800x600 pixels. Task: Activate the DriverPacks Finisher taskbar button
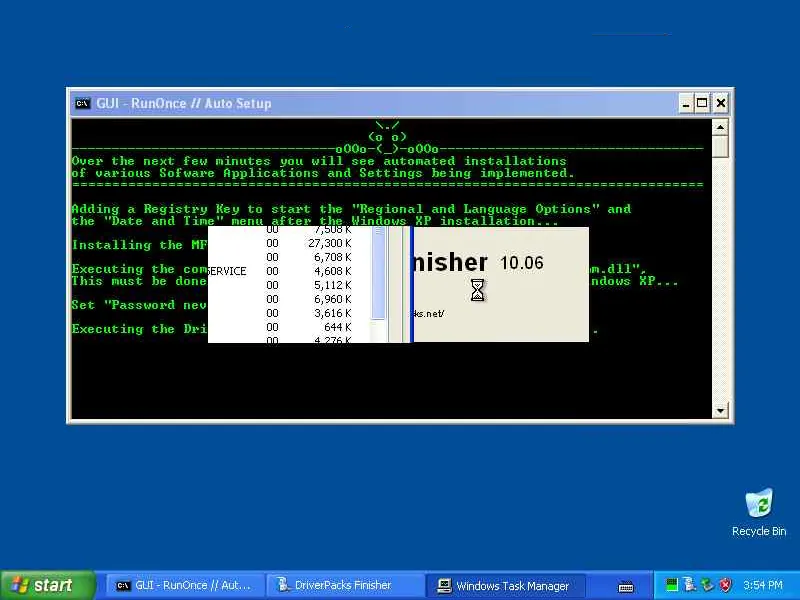(x=345, y=586)
